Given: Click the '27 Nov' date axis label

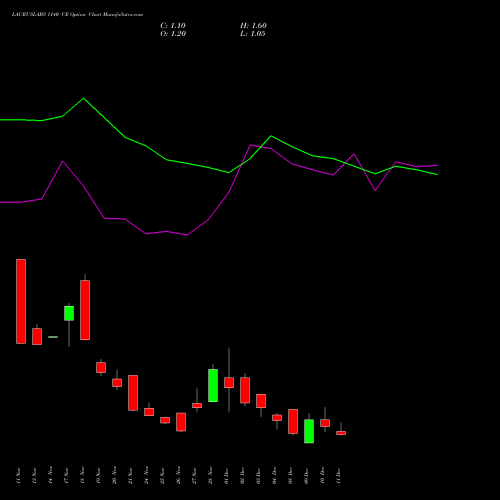Looking at the screenshot, I should point(194,476).
